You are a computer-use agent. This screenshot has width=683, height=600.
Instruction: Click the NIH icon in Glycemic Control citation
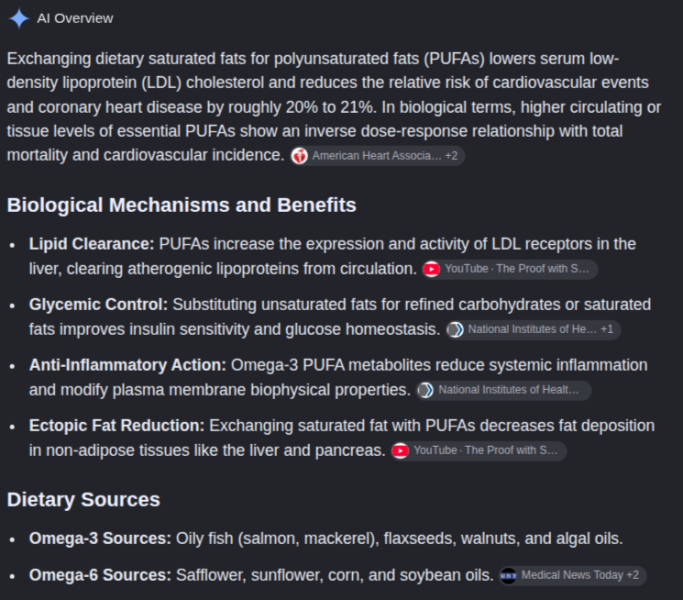click(x=455, y=330)
